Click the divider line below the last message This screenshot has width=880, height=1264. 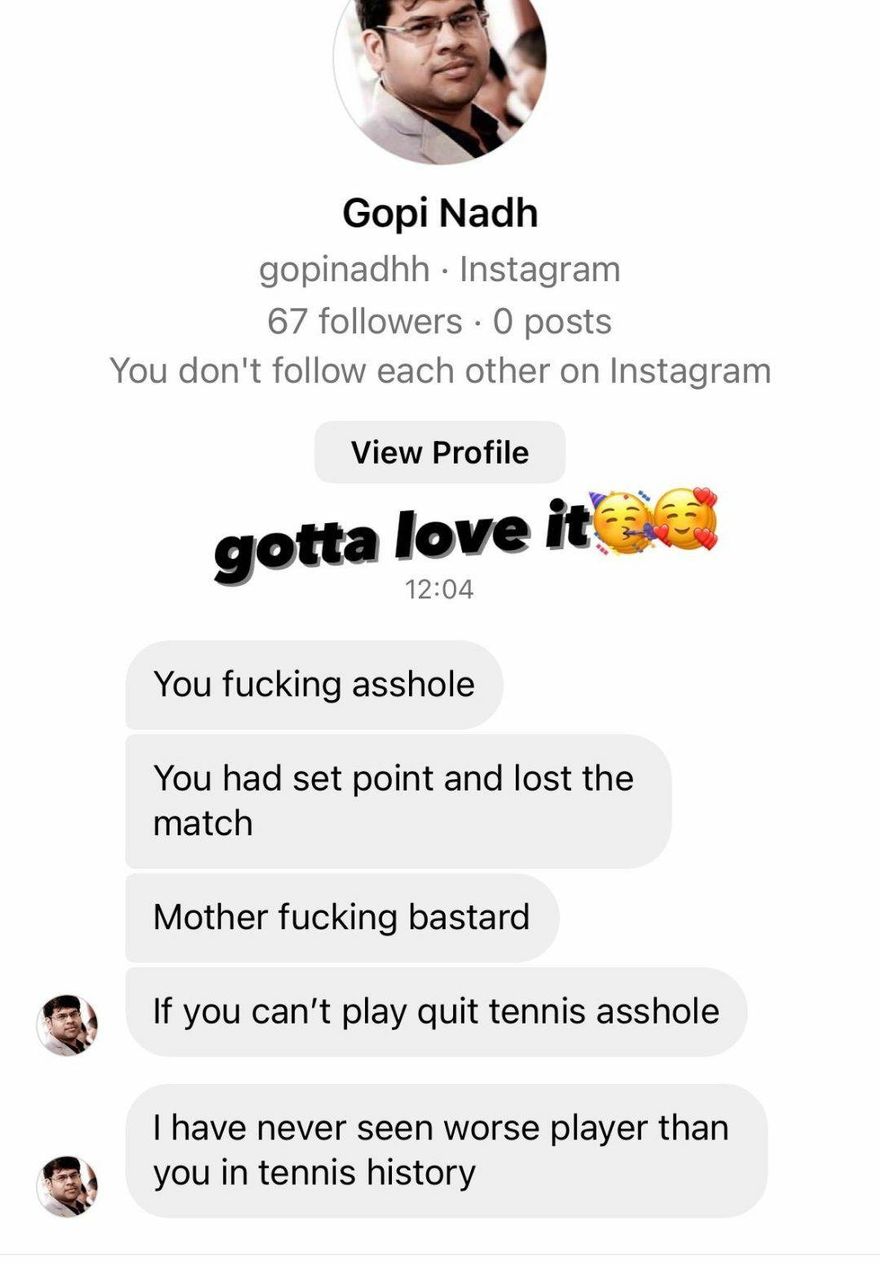(x=440, y=1254)
